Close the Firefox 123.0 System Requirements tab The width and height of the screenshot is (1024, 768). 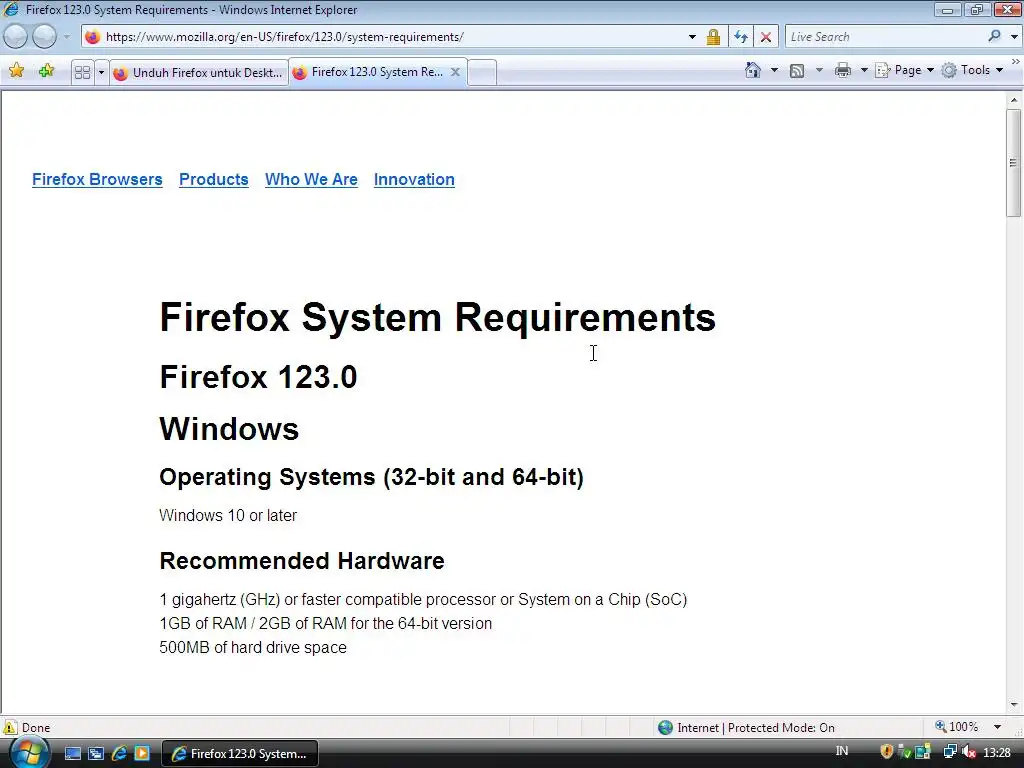[455, 72]
